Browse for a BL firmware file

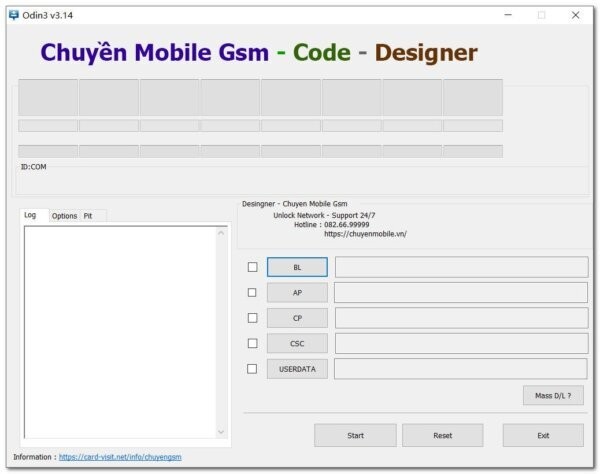[x=297, y=267]
